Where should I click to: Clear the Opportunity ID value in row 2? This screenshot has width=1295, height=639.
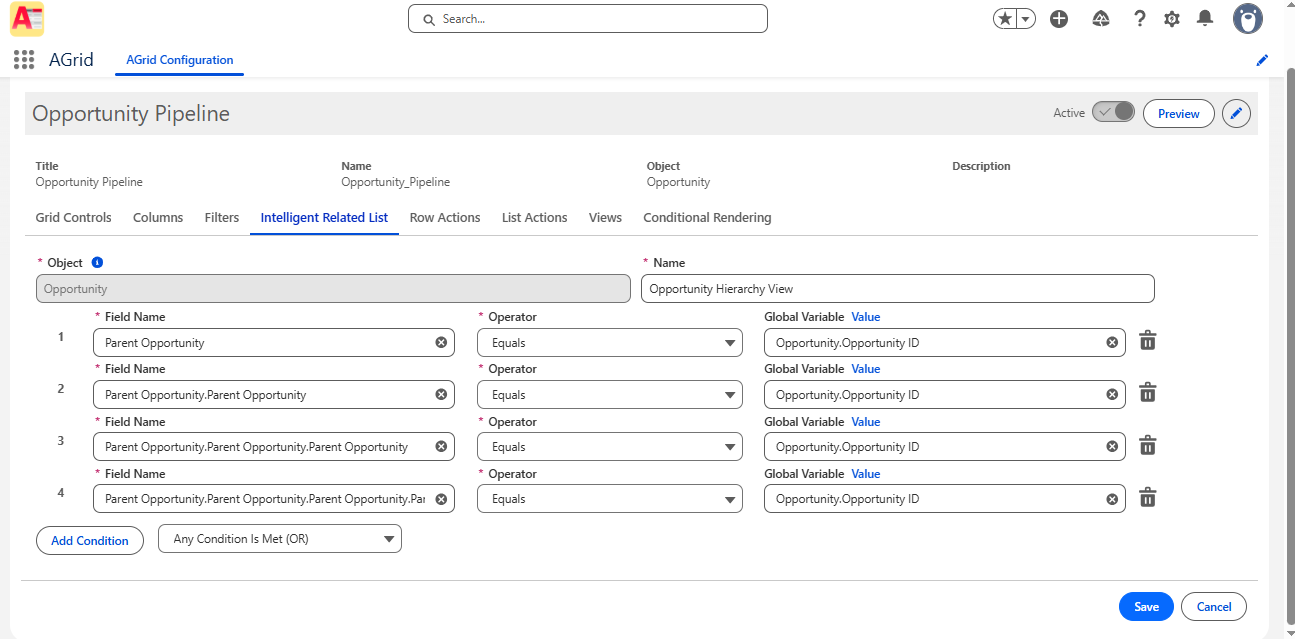1112,395
